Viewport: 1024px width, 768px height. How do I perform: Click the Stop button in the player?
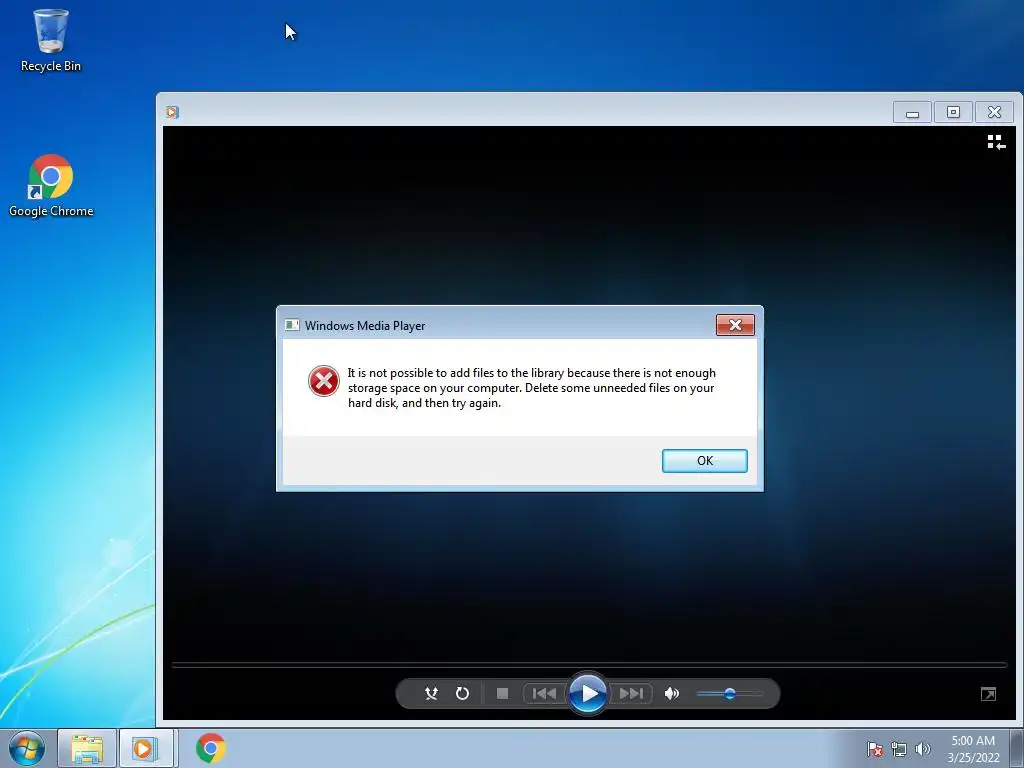pyautogui.click(x=502, y=694)
